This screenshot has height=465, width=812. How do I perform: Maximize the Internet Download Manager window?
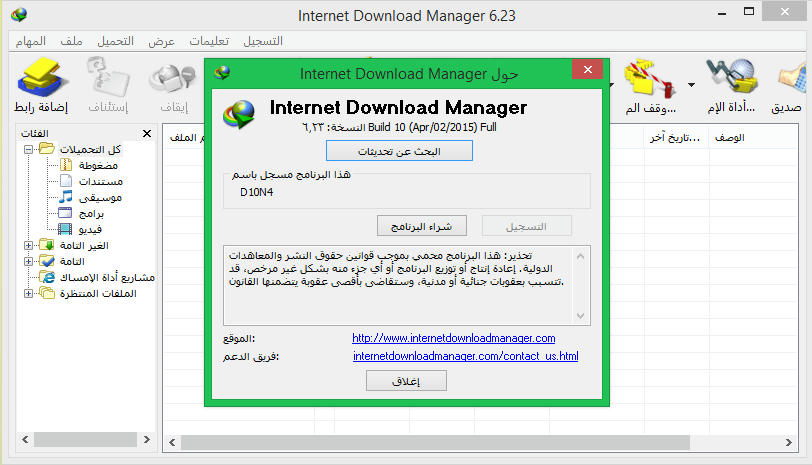click(x=749, y=12)
